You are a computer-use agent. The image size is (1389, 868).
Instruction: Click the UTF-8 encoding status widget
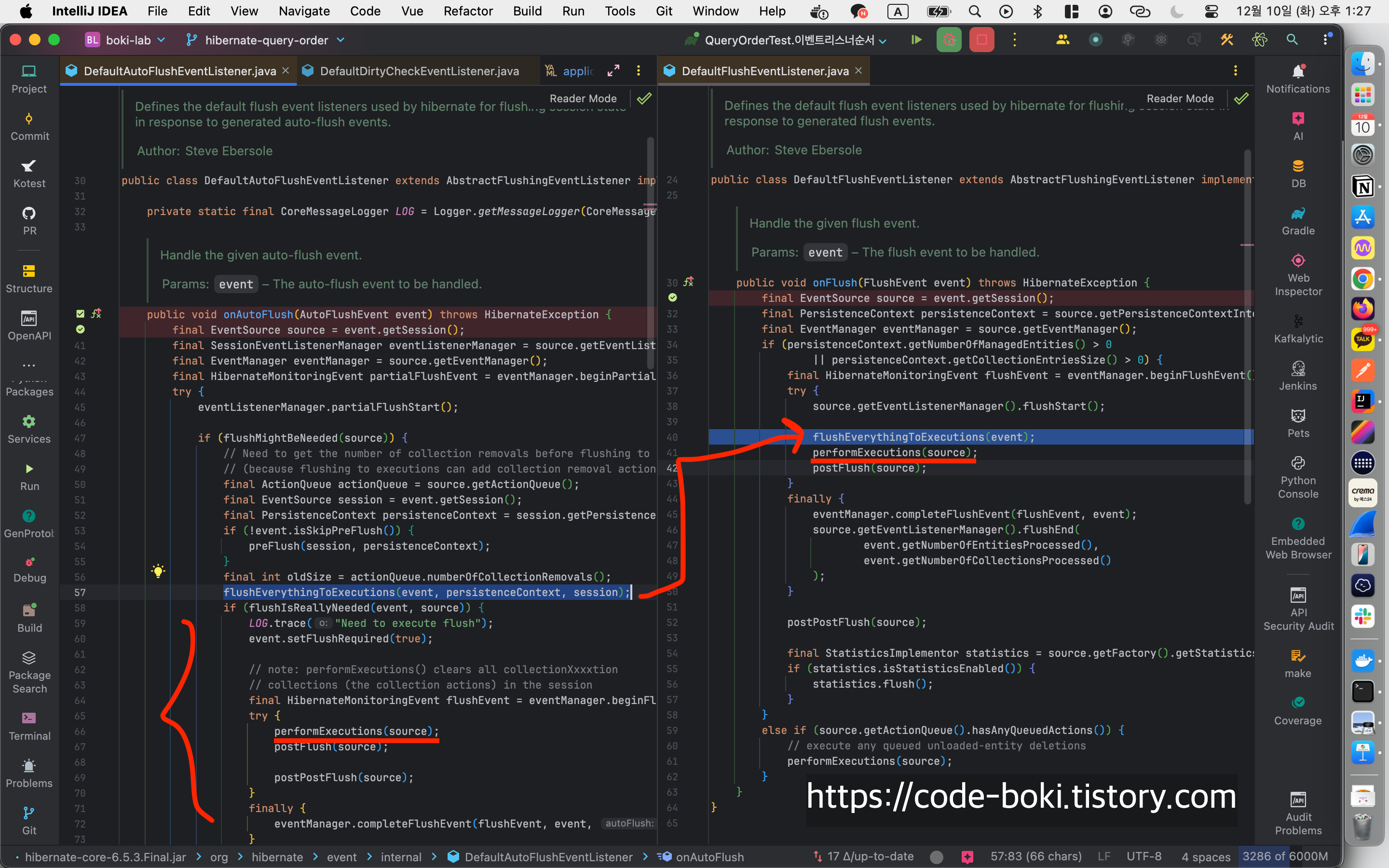click(x=1144, y=856)
